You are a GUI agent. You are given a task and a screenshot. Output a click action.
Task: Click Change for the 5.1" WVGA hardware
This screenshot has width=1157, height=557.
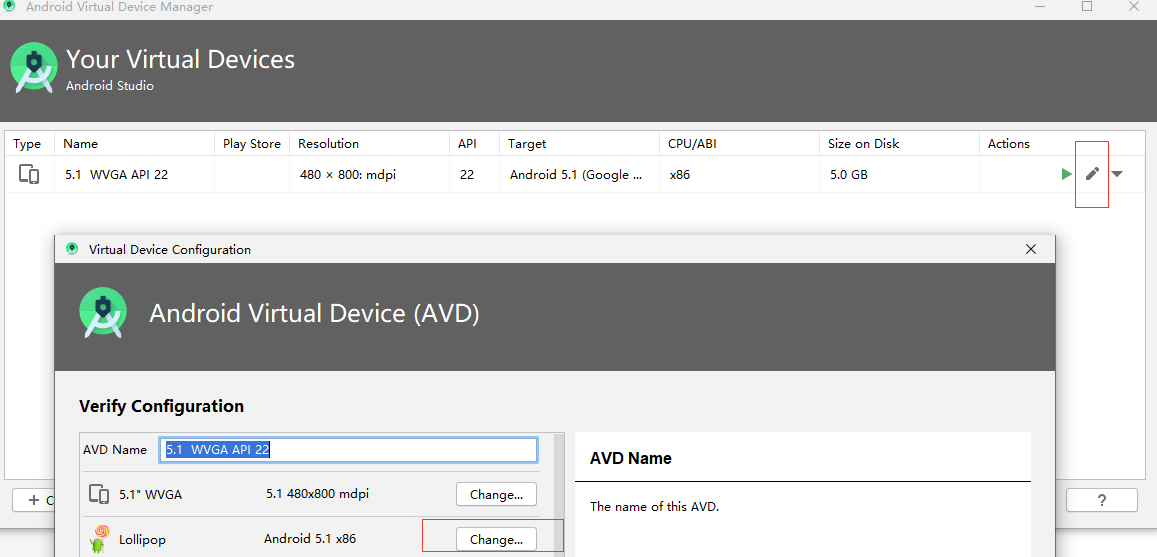(496, 494)
